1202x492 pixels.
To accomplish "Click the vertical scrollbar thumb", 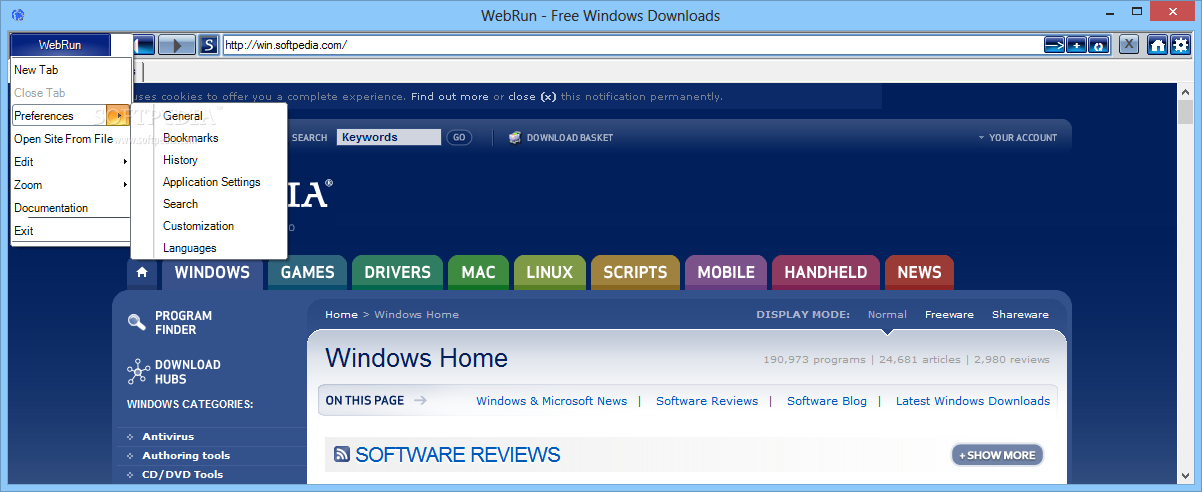I will 1185,113.
